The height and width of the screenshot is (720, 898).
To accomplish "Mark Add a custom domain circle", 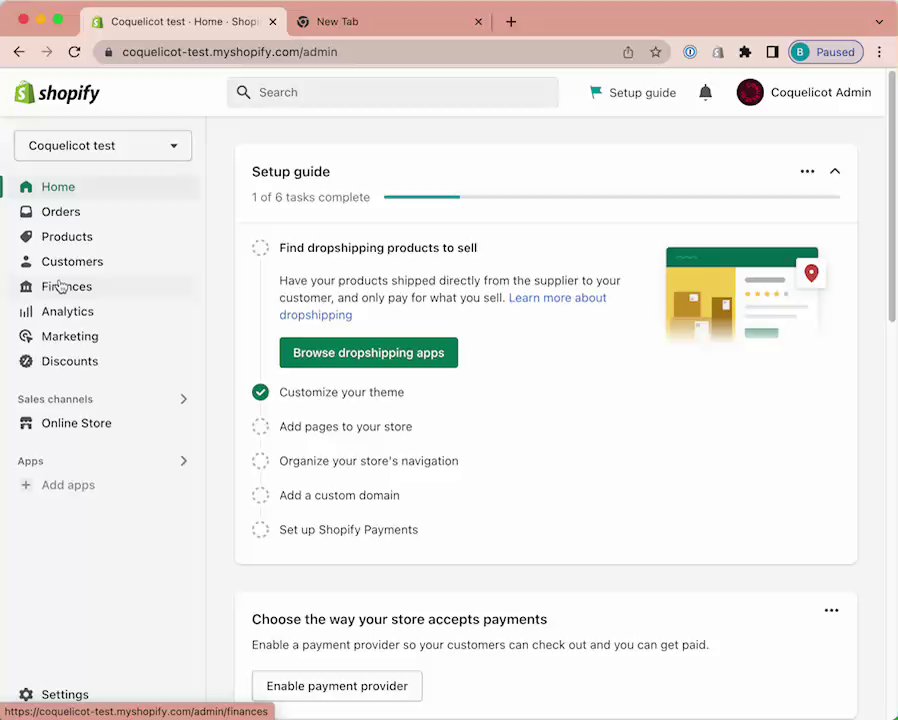I will [x=261, y=495].
